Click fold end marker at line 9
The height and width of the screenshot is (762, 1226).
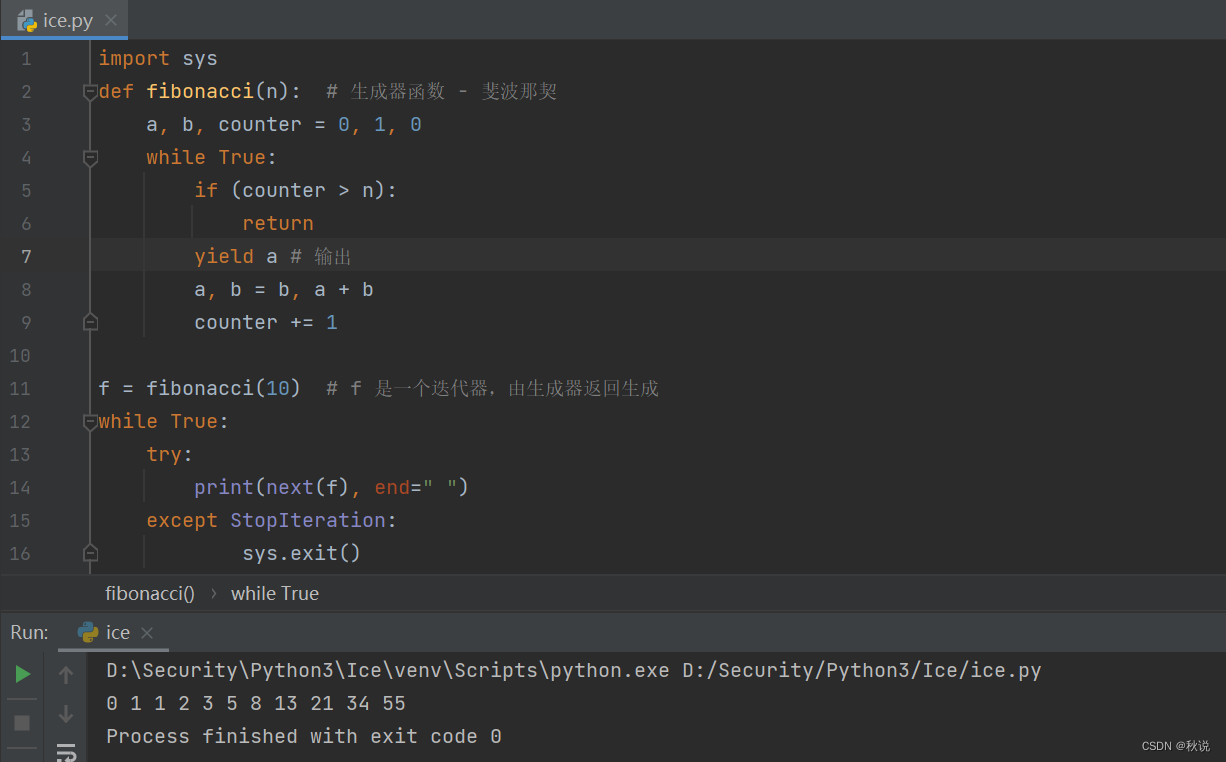tap(90, 322)
